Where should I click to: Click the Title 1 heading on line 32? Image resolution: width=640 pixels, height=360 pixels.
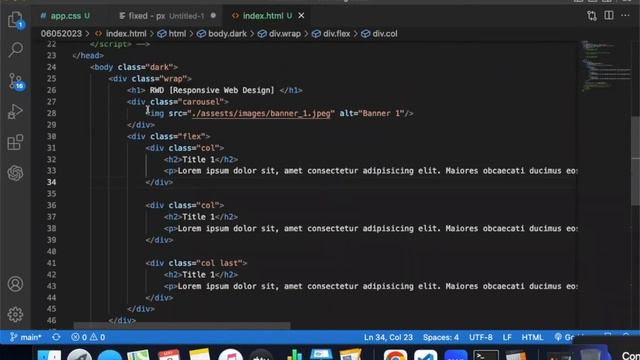tap(198, 160)
